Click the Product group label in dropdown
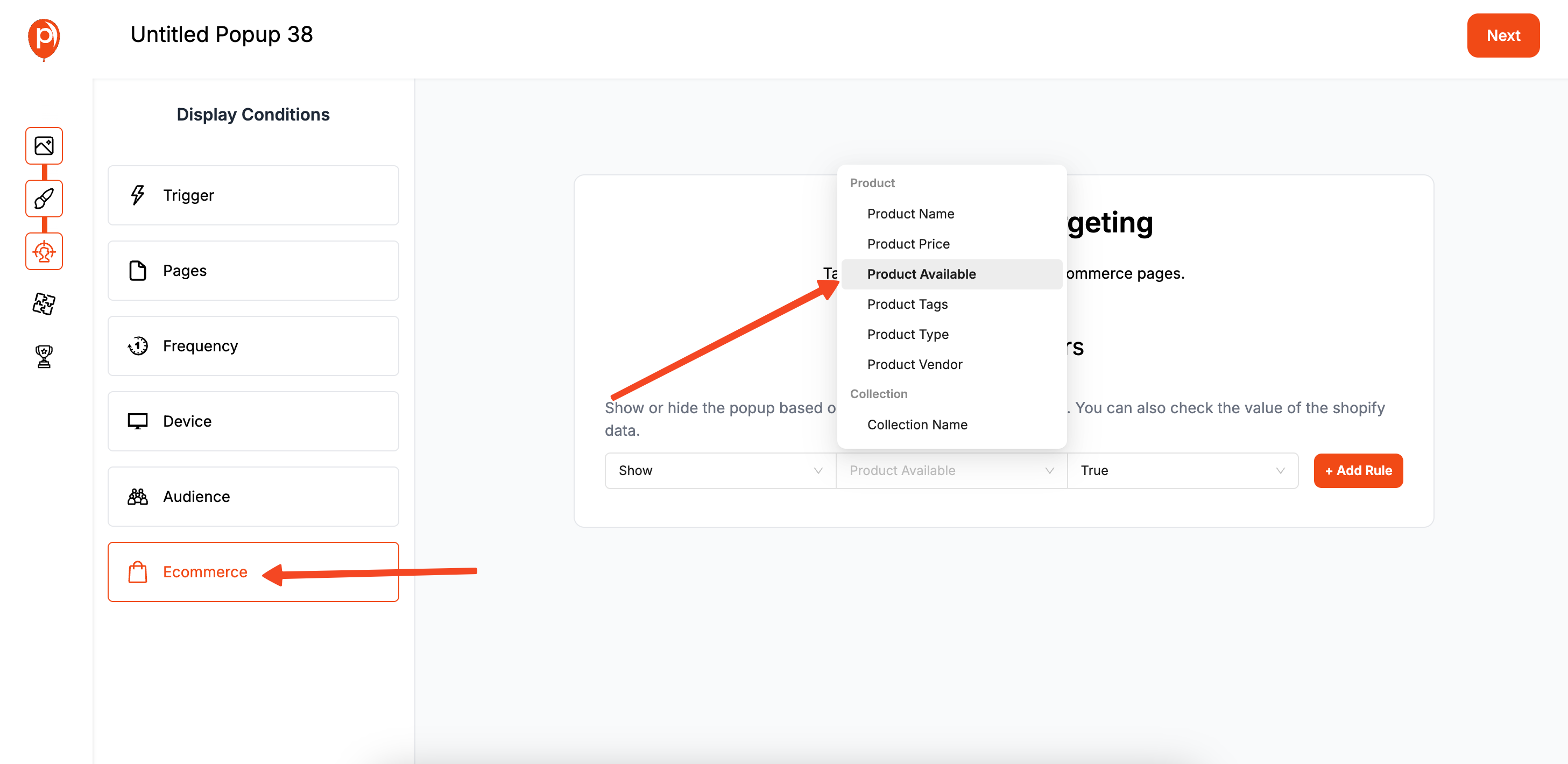Viewport: 1568px width, 764px height. click(x=872, y=183)
